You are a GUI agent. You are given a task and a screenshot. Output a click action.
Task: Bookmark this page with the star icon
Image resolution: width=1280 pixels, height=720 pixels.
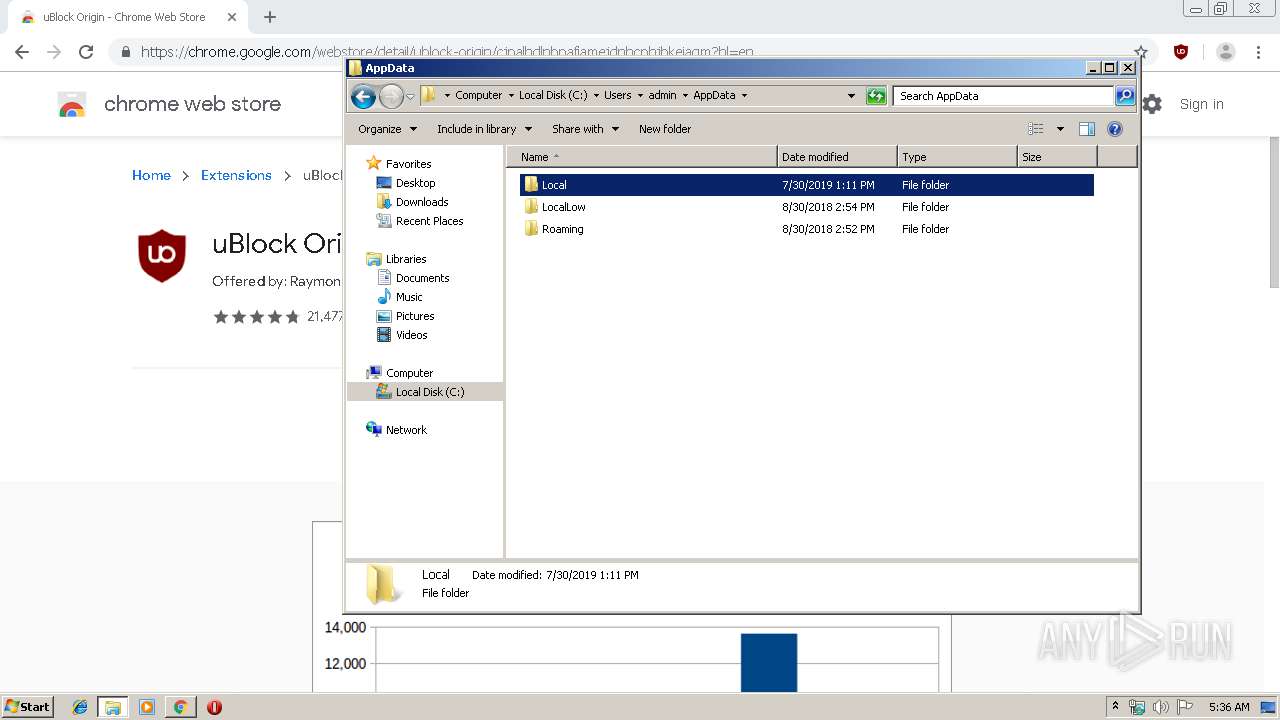[x=1140, y=52]
